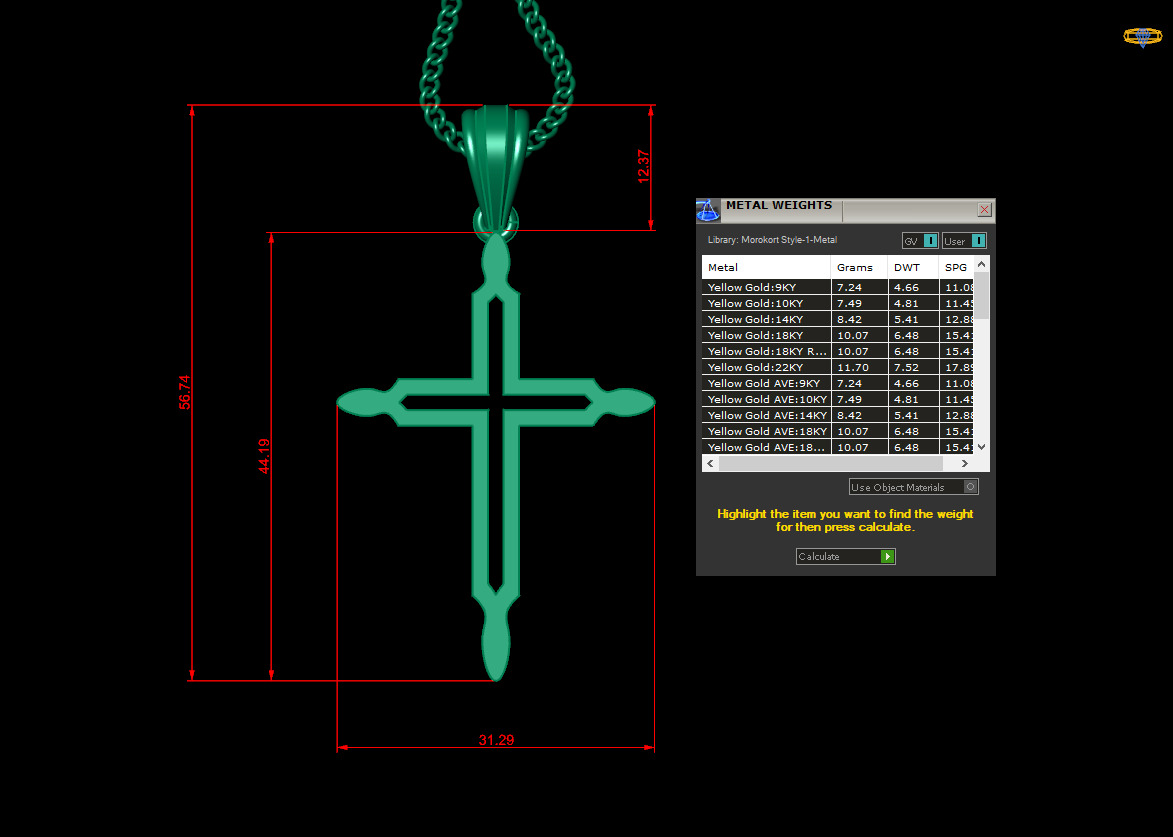Select the Yellow Gold AVE:9KY row
This screenshot has width=1173, height=837.
[838, 383]
